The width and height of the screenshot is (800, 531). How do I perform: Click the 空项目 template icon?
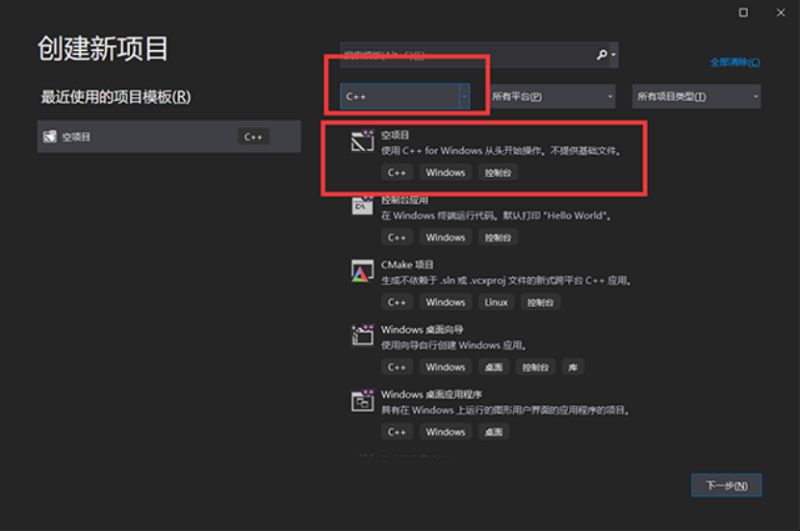point(361,141)
